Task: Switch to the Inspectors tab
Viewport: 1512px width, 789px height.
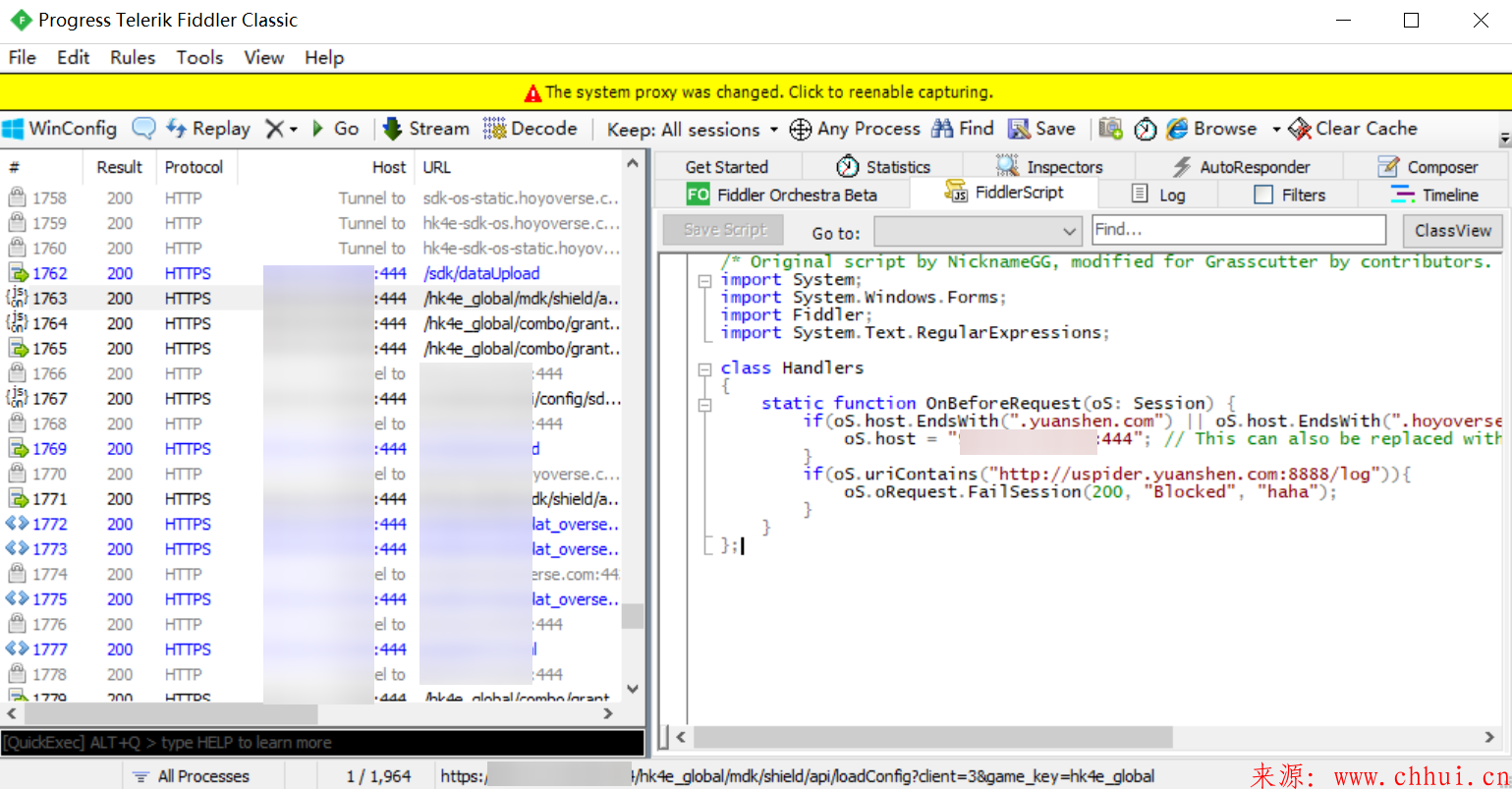Action: pos(1049,167)
